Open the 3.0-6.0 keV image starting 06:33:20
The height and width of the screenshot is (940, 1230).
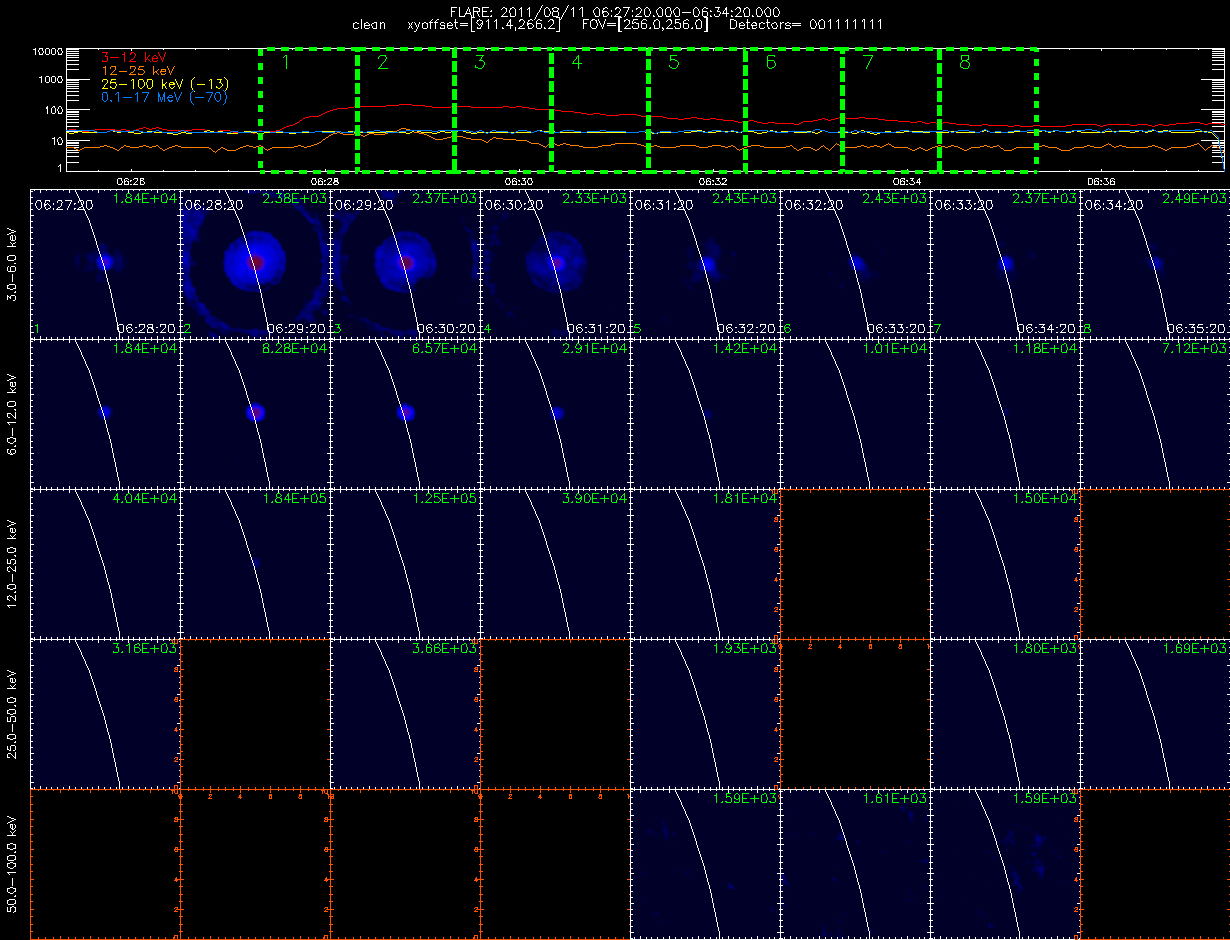[1005, 263]
